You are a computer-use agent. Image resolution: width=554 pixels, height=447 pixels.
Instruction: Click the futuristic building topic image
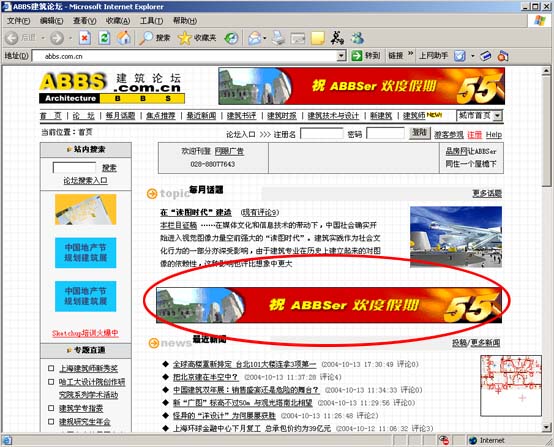[x=456, y=237]
